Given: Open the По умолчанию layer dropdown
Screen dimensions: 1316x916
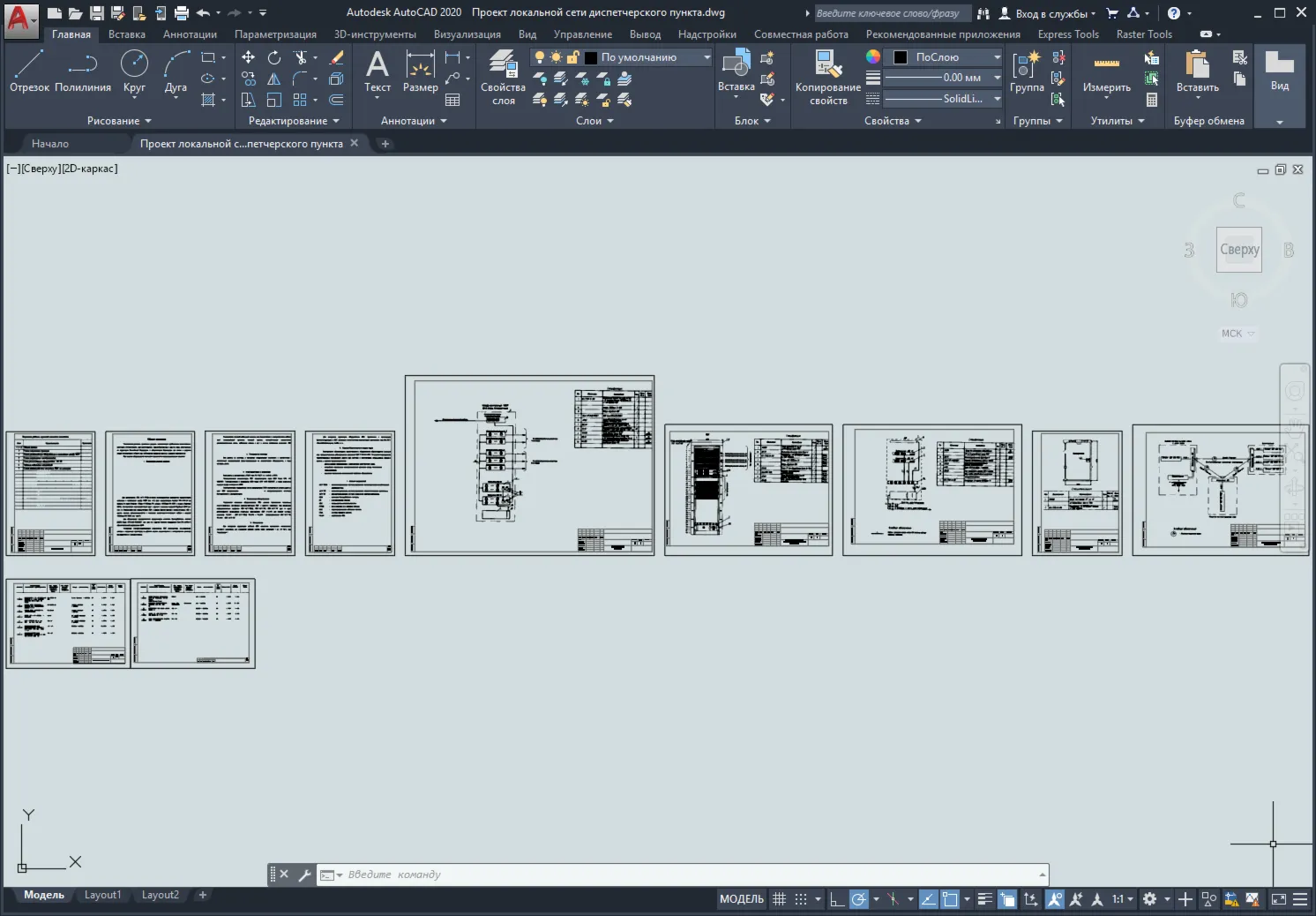Looking at the screenshot, I should coord(647,57).
